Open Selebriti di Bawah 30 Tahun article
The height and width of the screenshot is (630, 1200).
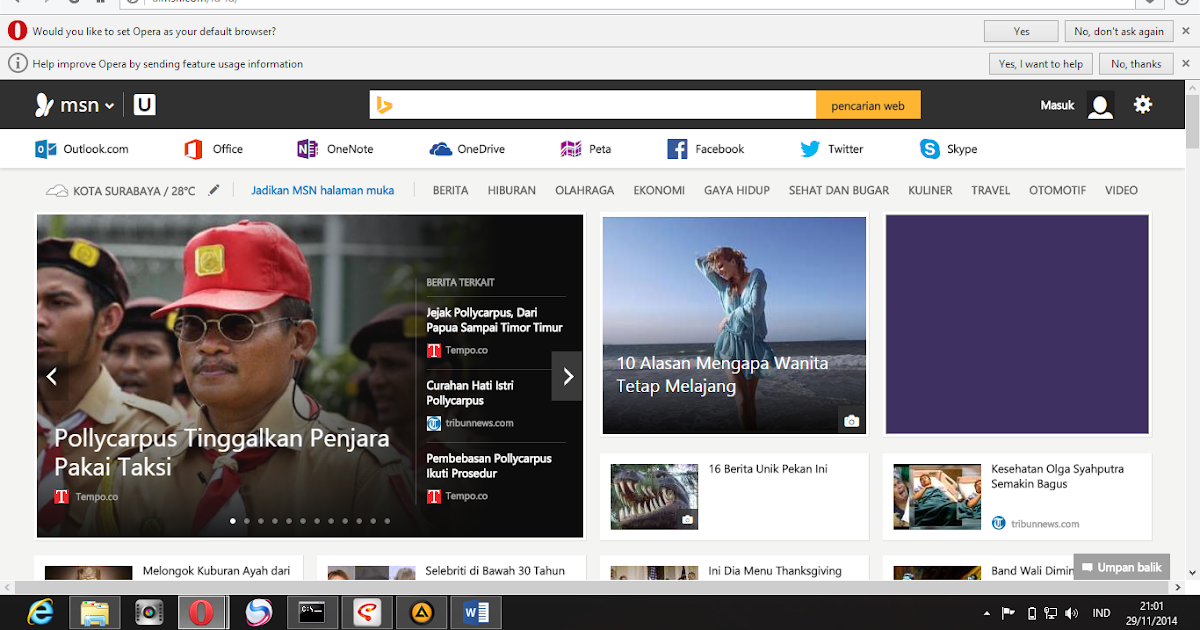(495, 571)
